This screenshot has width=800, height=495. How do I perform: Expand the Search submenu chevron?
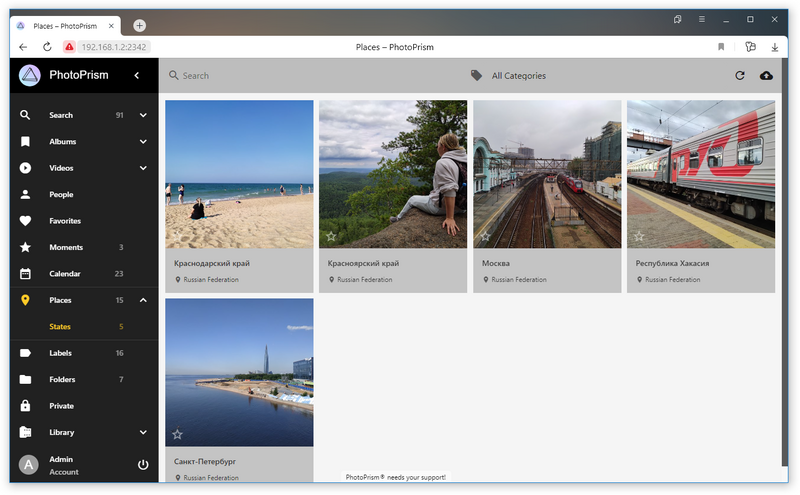point(143,115)
